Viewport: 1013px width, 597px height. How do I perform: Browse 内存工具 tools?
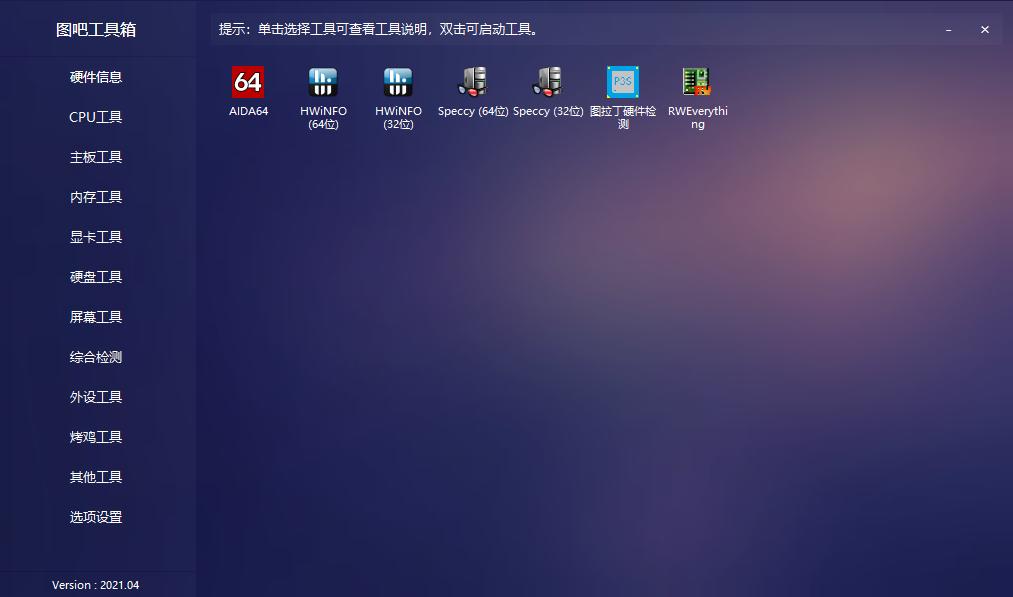[x=96, y=196]
